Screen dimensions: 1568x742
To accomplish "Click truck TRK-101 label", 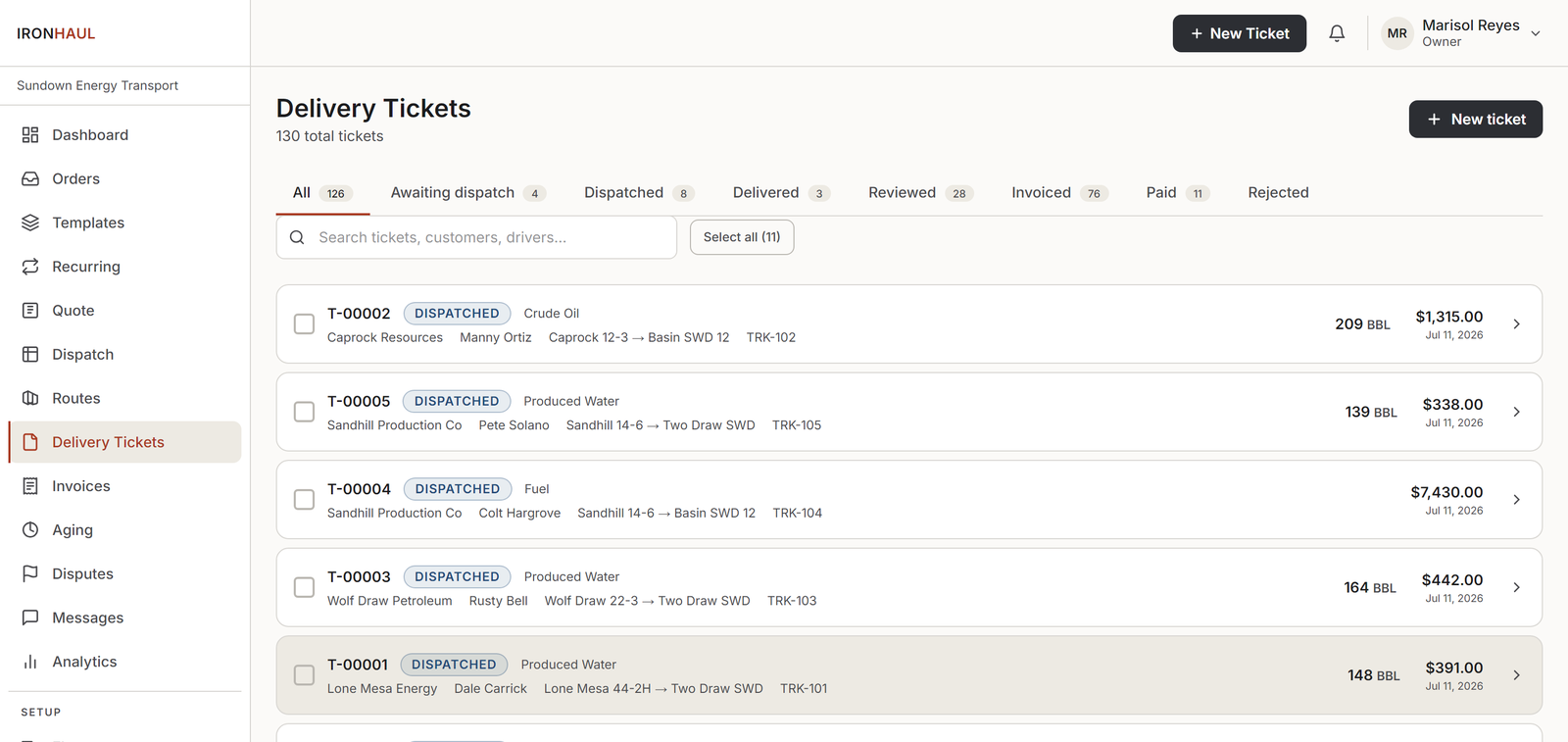I will coord(804,689).
